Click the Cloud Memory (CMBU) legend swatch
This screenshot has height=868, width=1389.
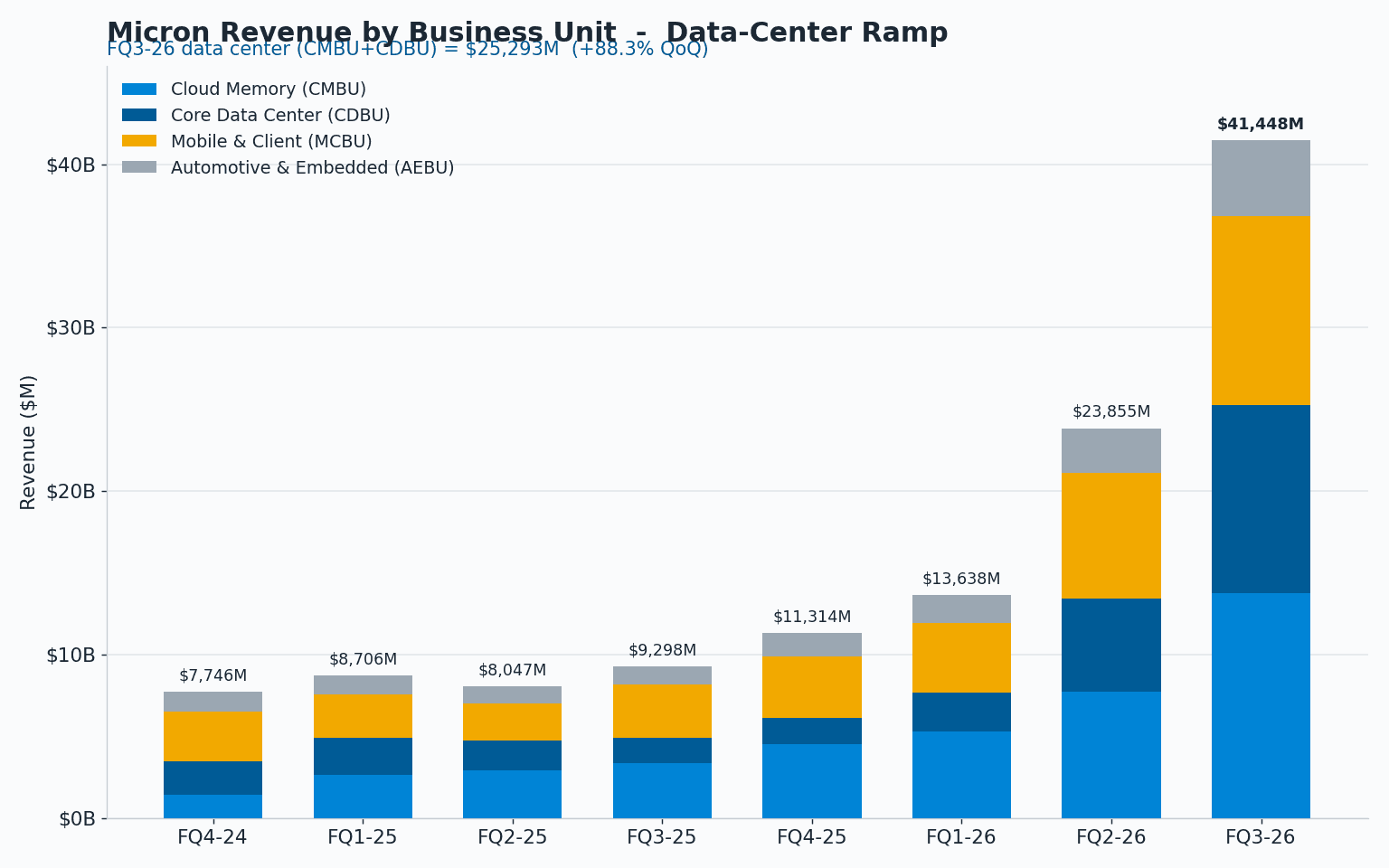tap(139, 90)
